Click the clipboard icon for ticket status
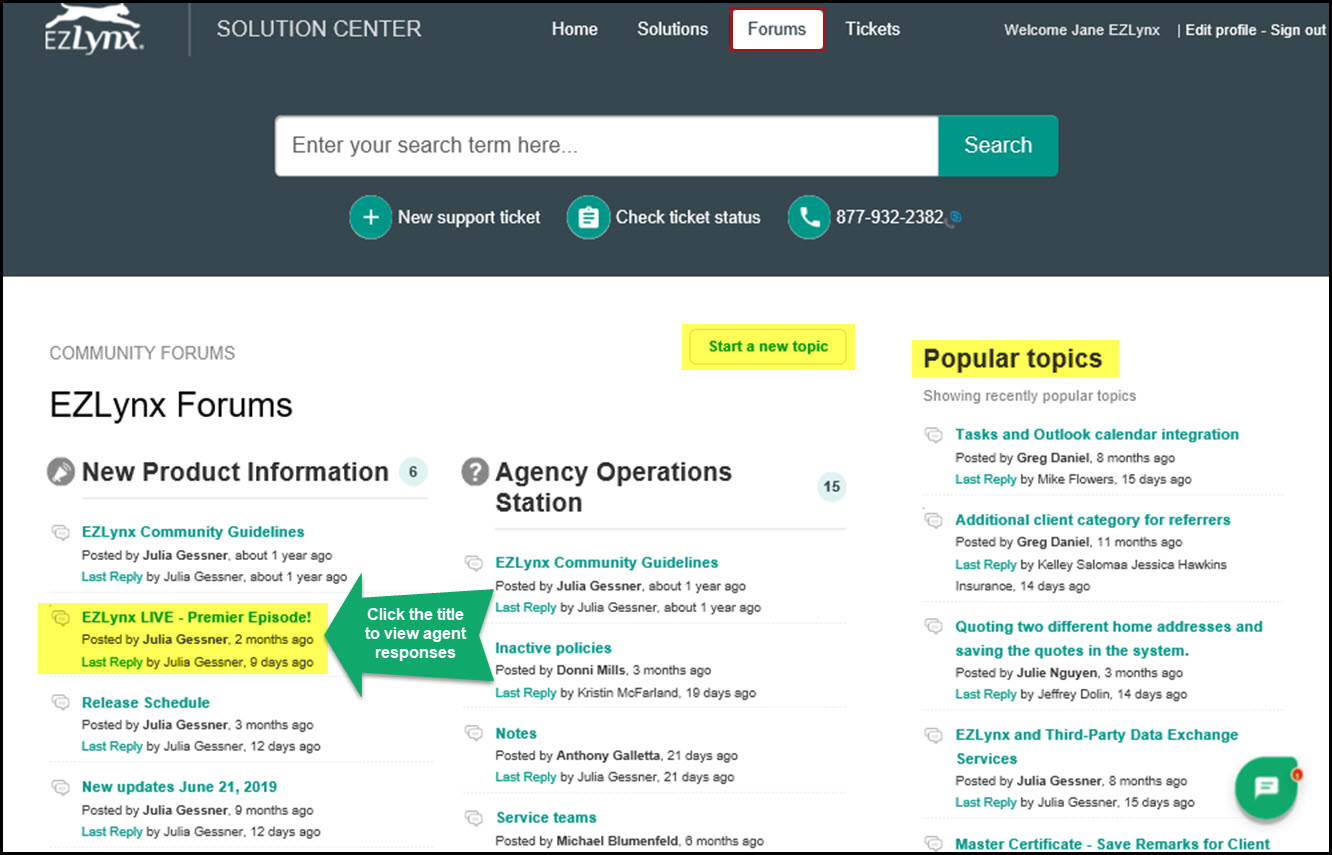Image resolution: width=1332 pixels, height=855 pixels. [588, 217]
